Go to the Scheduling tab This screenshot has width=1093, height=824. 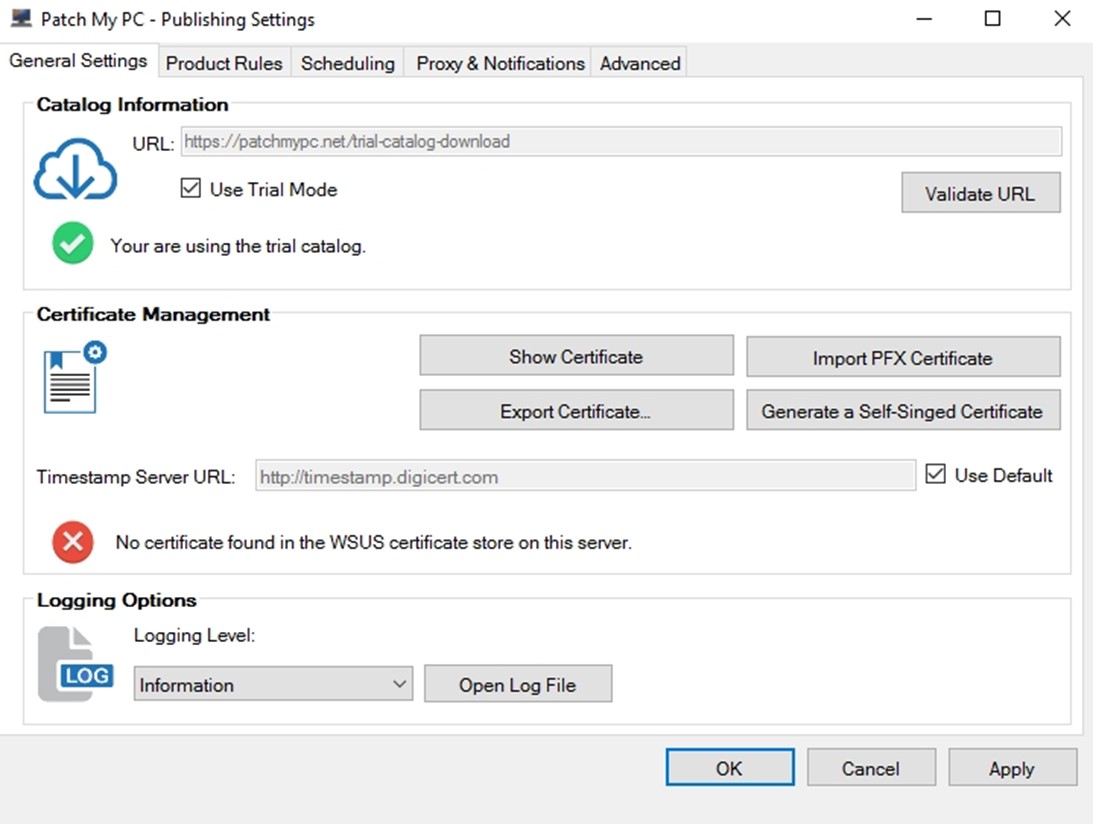pos(348,63)
